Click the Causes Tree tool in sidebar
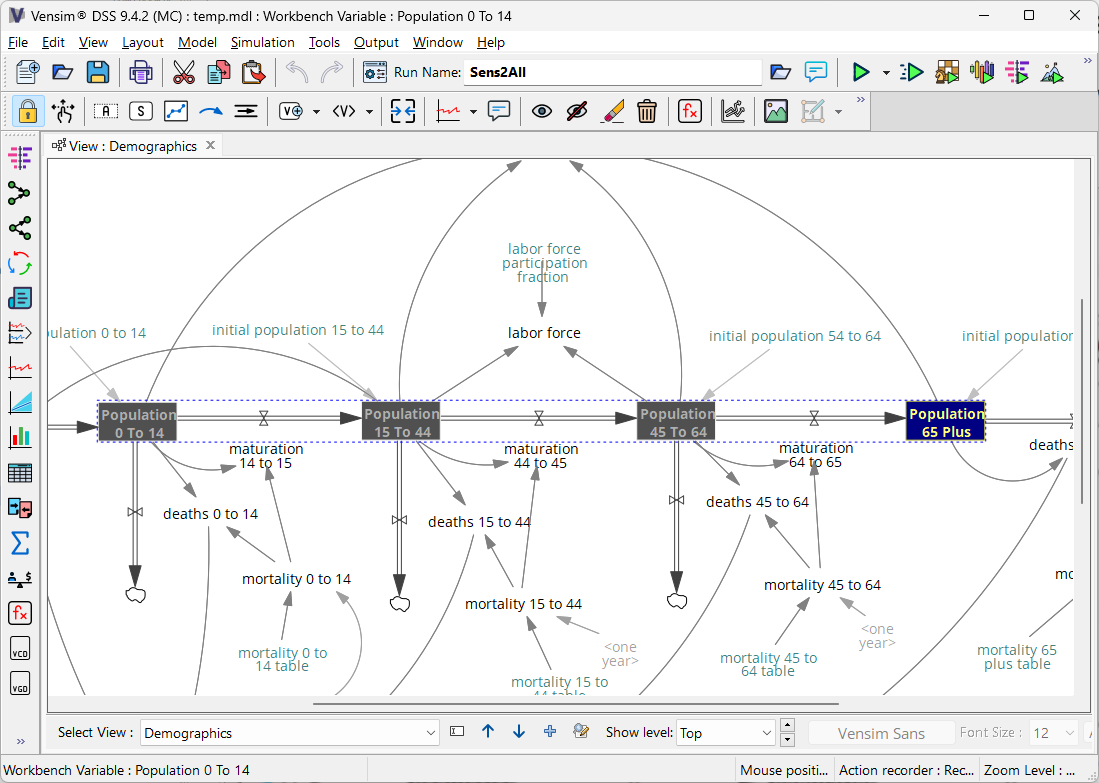Image resolution: width=1099 pixels, height=783 pixels. (x=19, y=193)
